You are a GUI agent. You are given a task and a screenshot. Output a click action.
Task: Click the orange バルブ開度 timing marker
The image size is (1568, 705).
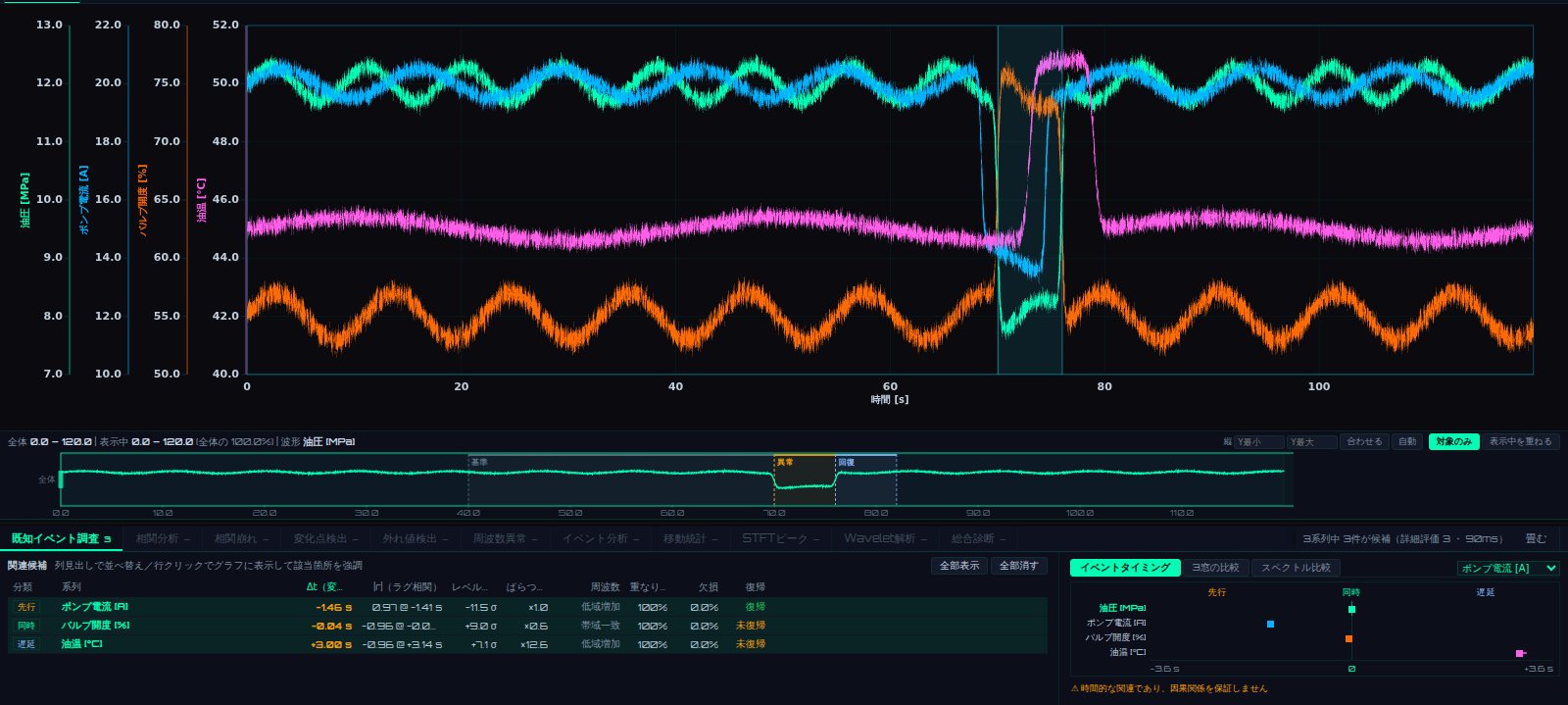coord(1348,638)
